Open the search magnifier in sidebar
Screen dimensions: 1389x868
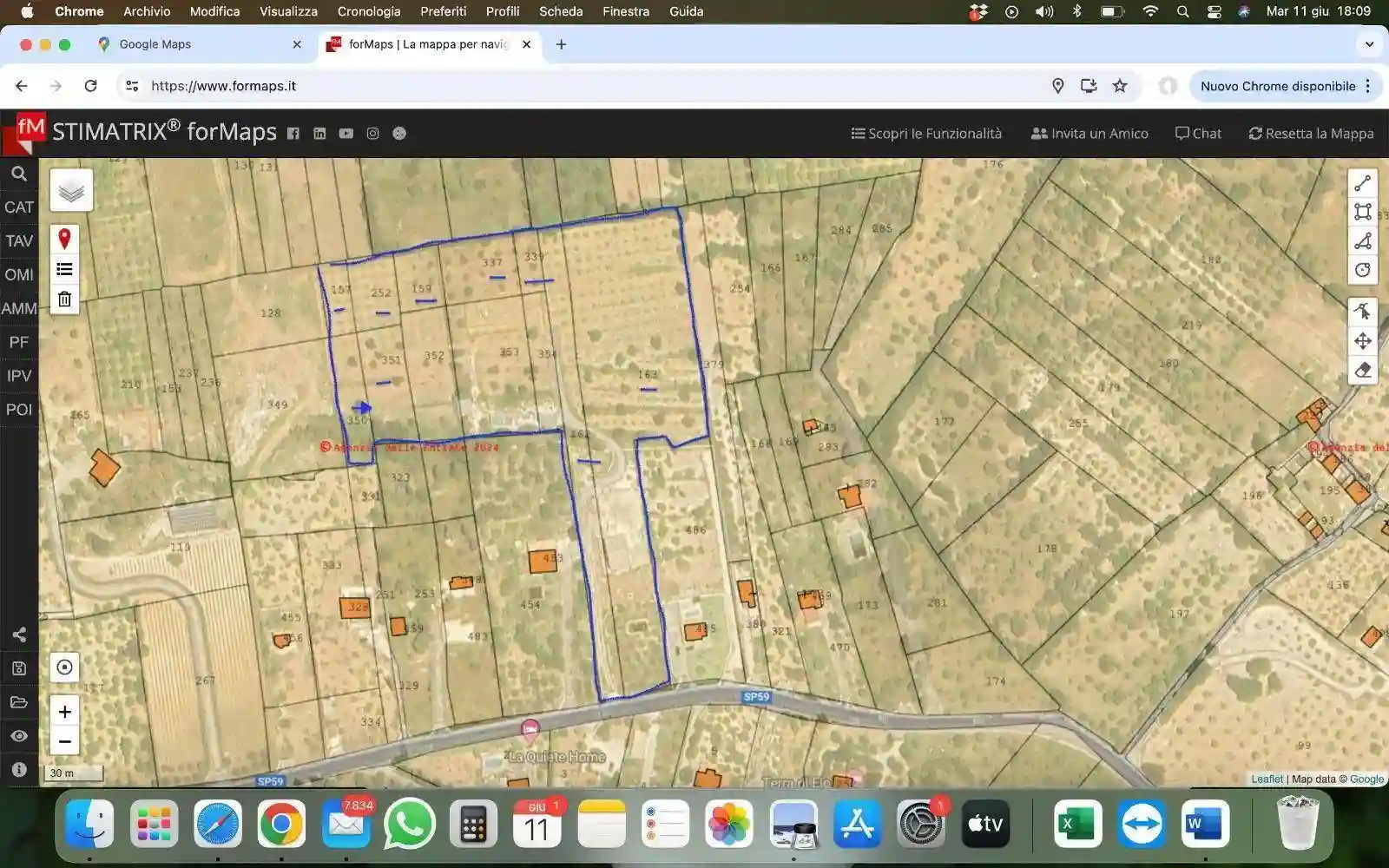pos(19,174)
